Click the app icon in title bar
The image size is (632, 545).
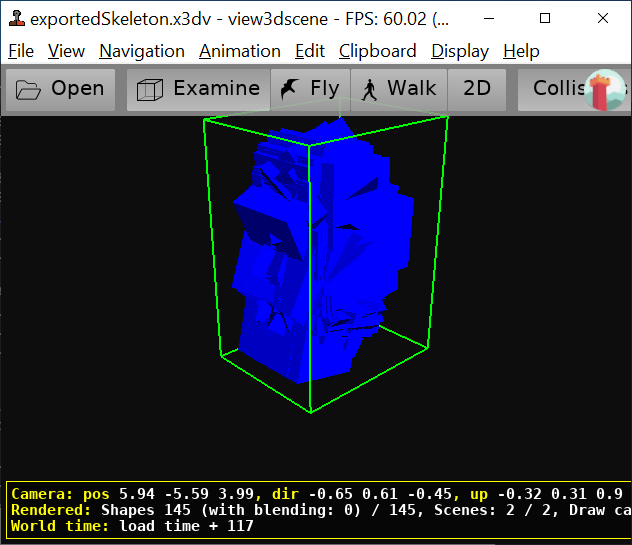pyautogui.click(x=15, y=18)
